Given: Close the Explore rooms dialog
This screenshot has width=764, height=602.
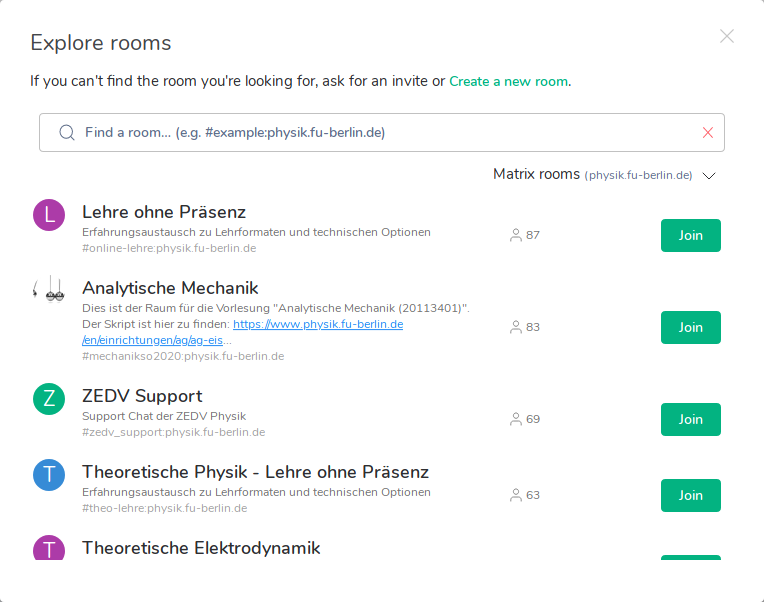Looking at the screenshot, I should [x=727, y=36].
